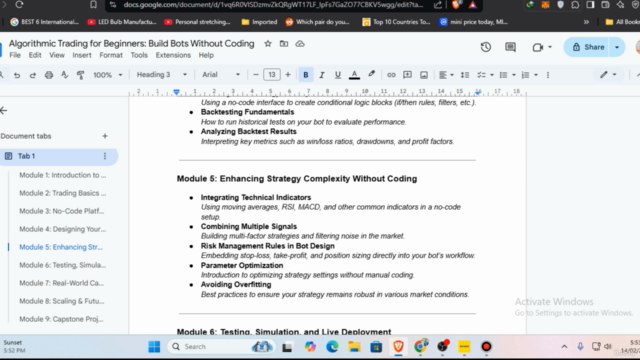This screenshot has width=640, height=360.
Task: Add a new document tab
Action: click(105, 136)
